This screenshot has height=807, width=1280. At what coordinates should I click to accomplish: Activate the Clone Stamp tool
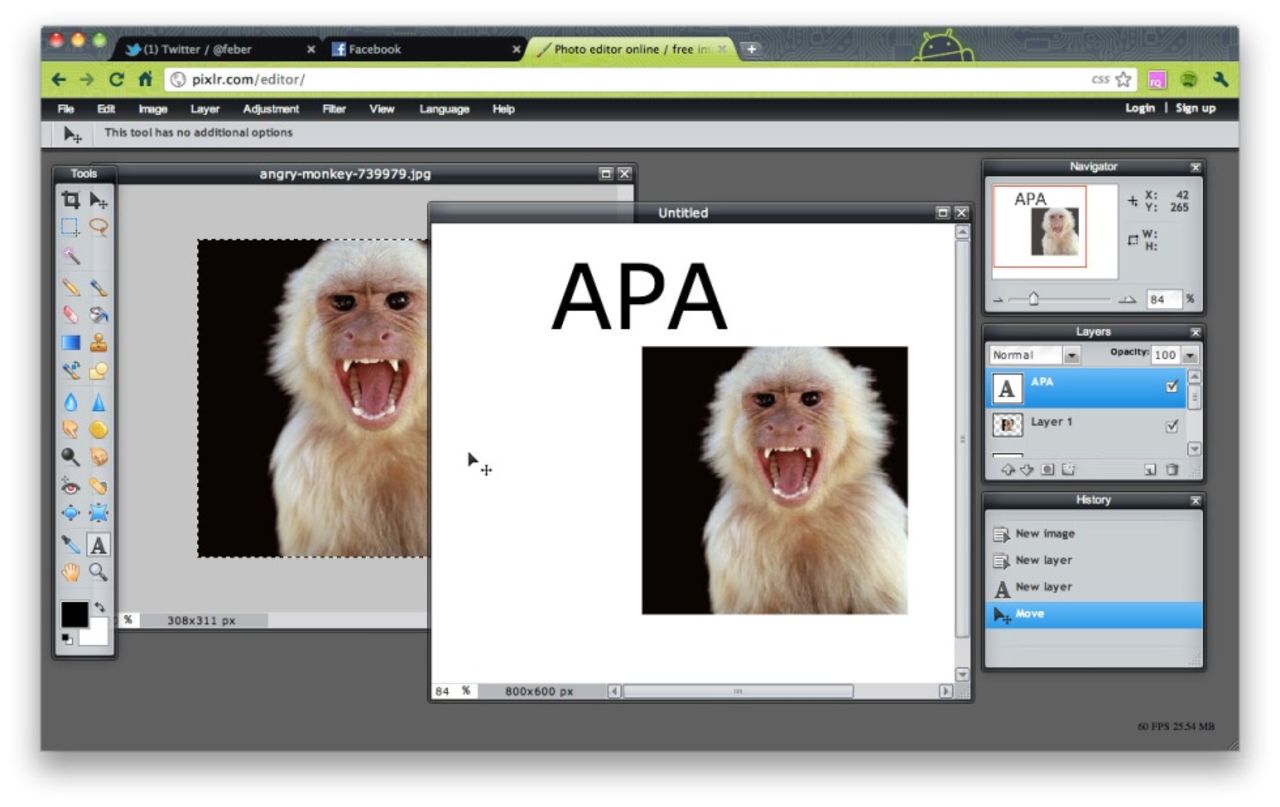[x=98, y=343]
